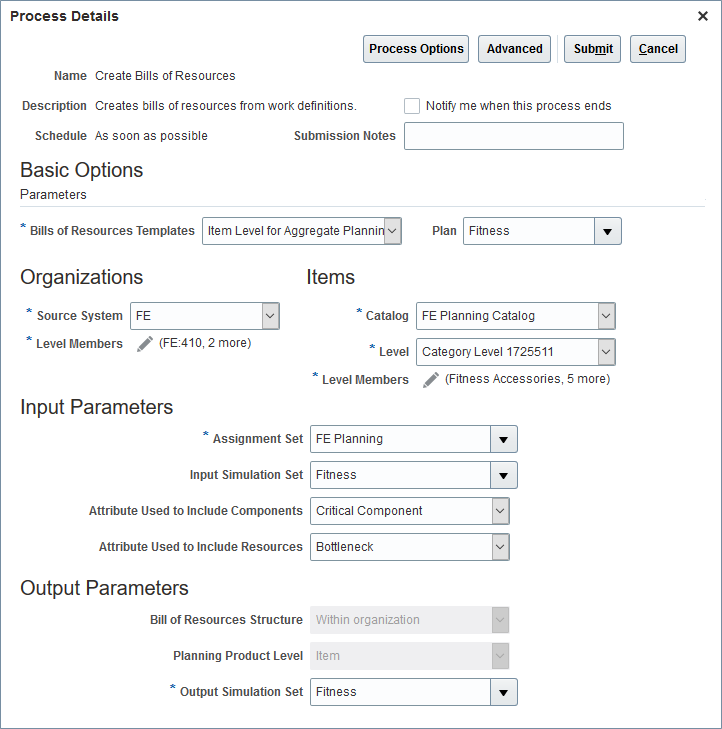The width and height of the screenshot is (722, 729).
Task: Click the Process Options button
Action: [x=416, y=49]
